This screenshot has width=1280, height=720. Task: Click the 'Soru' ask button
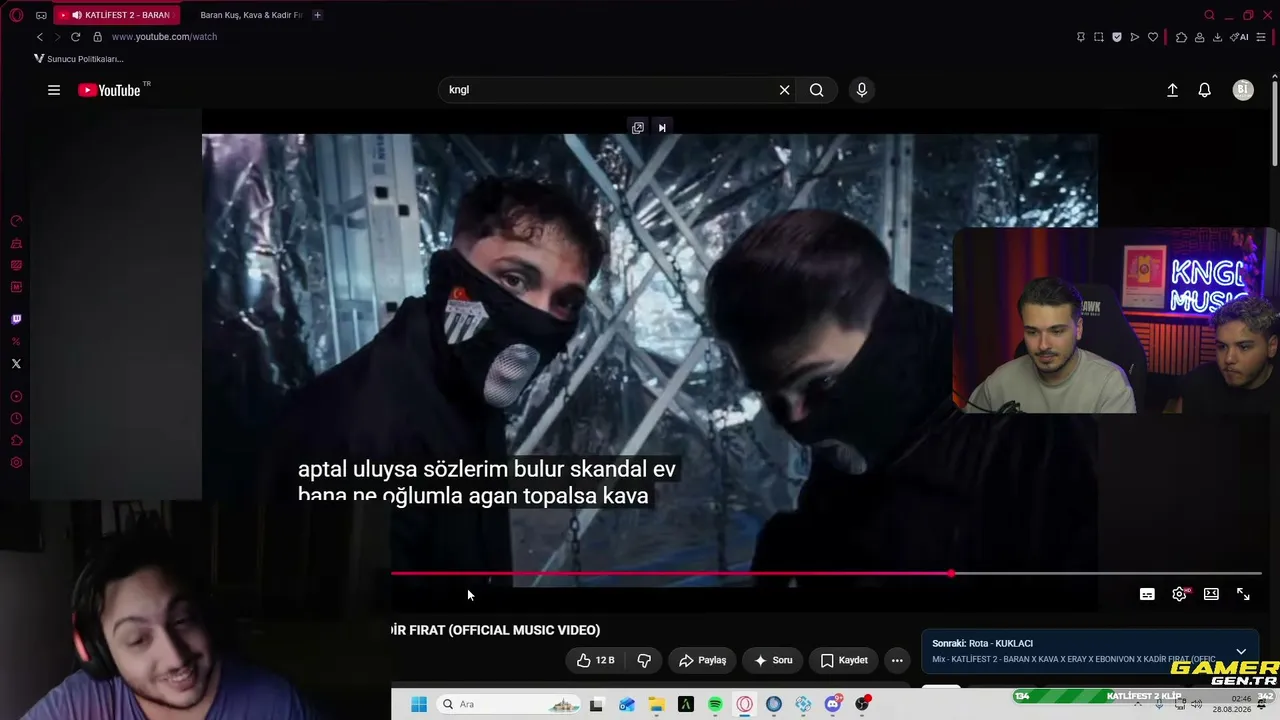tap(773, 660)
